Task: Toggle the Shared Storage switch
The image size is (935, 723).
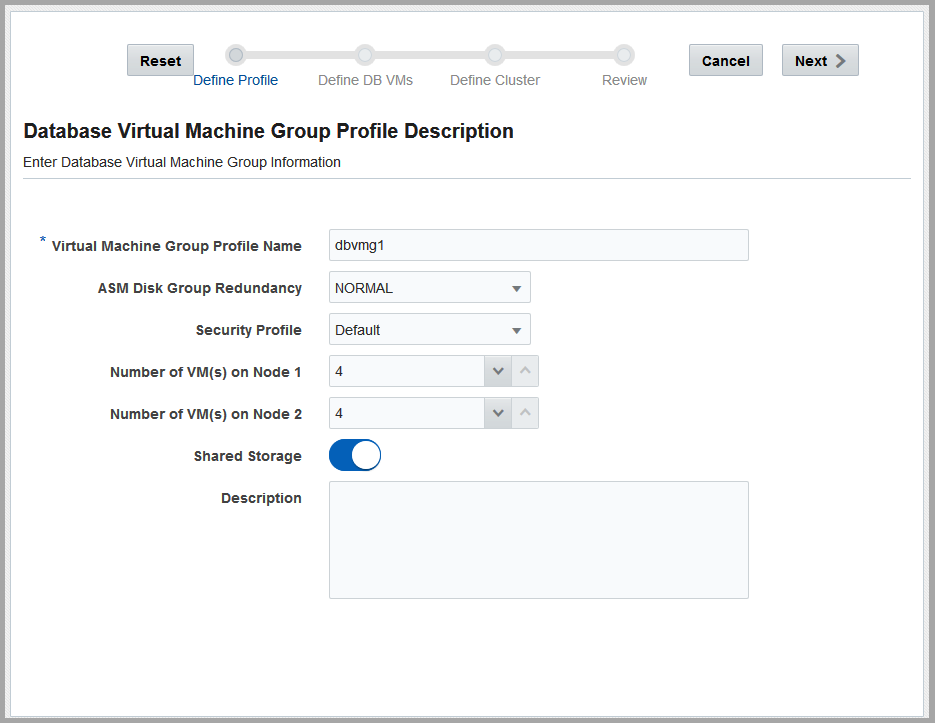Action: (355, 455)
